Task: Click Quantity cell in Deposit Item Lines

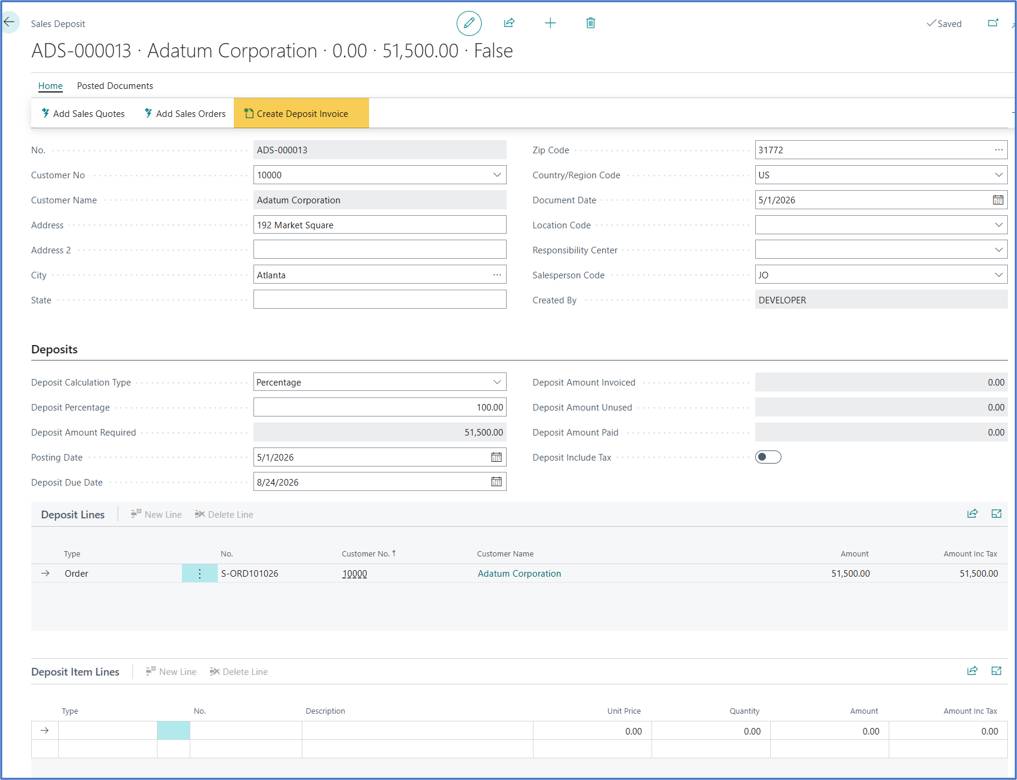Action: pos(711,731)
